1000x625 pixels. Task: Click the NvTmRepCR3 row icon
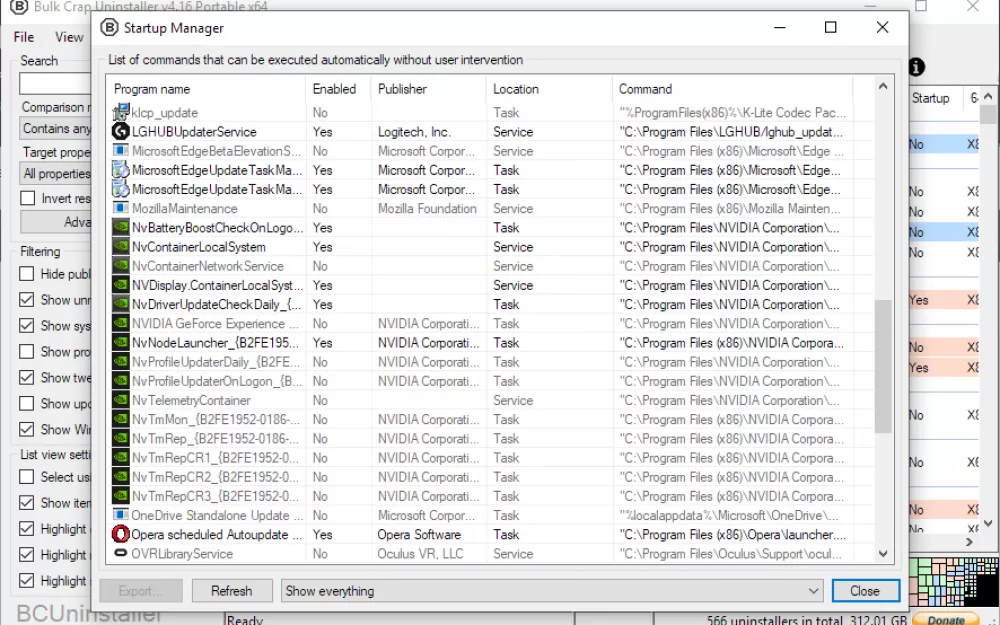(121, 496)
